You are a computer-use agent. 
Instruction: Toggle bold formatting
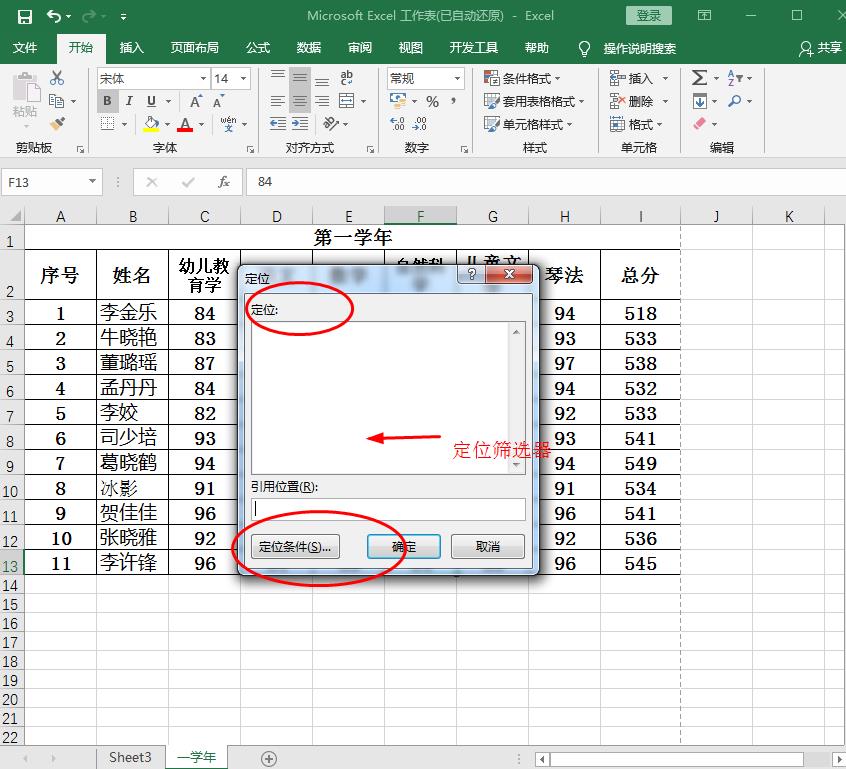coord(107,101)
